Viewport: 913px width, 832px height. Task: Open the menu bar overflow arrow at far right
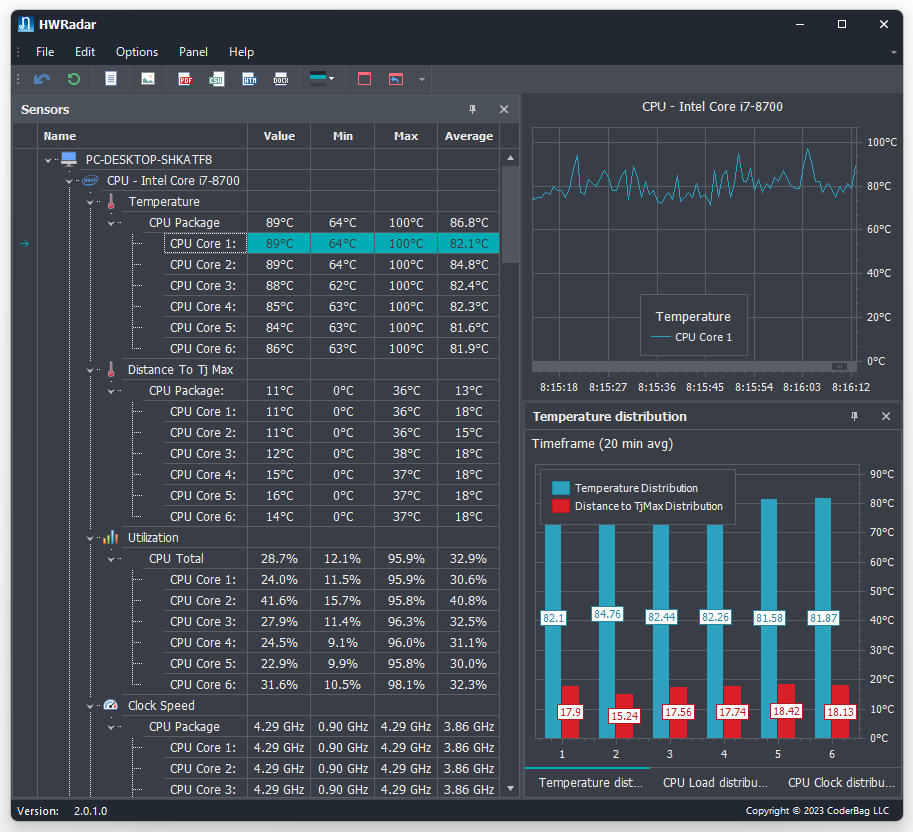tap(894, 52)
